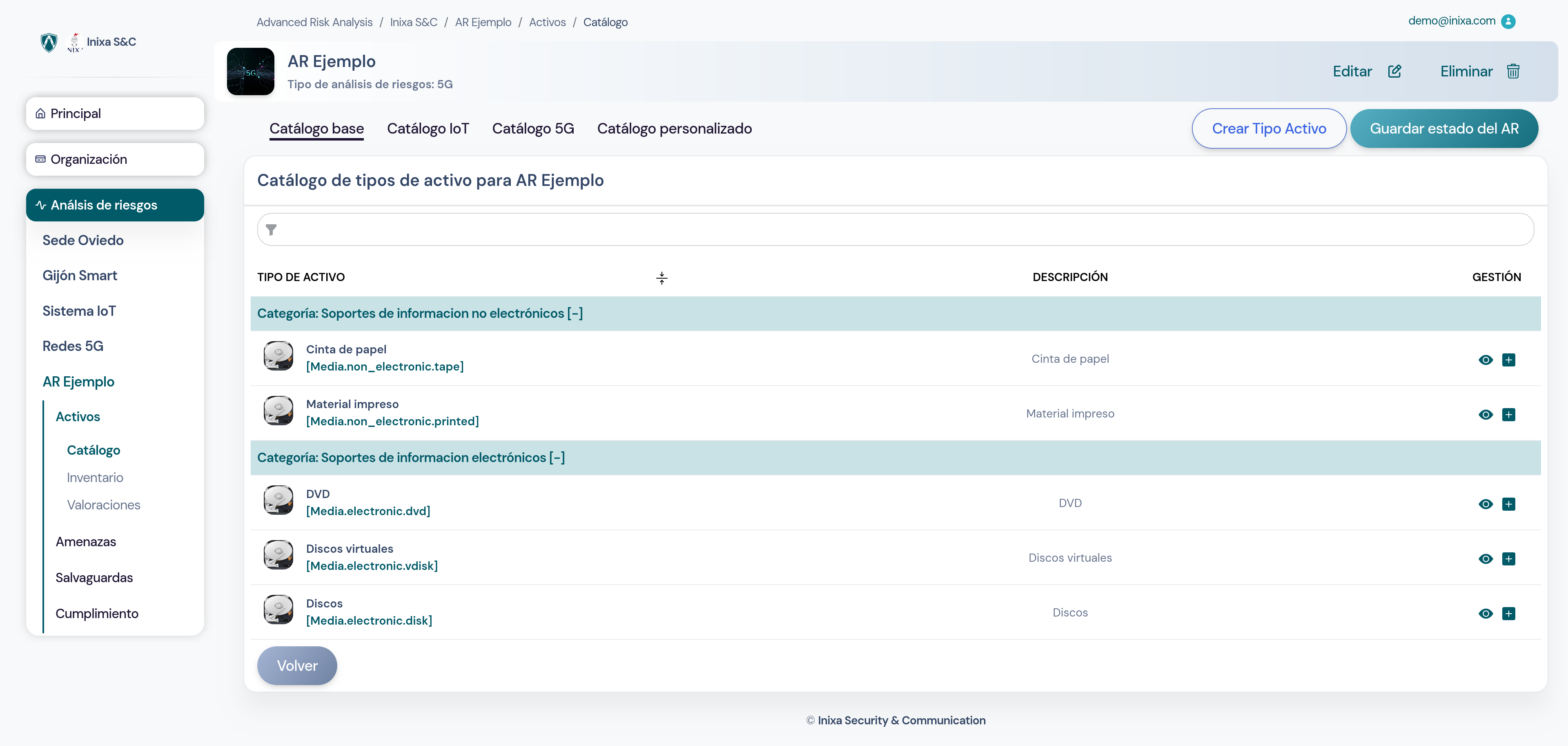Click the shield logo icon in sidebar
The height and width of the screenshot is (746, 1568).
pos(49,42)
